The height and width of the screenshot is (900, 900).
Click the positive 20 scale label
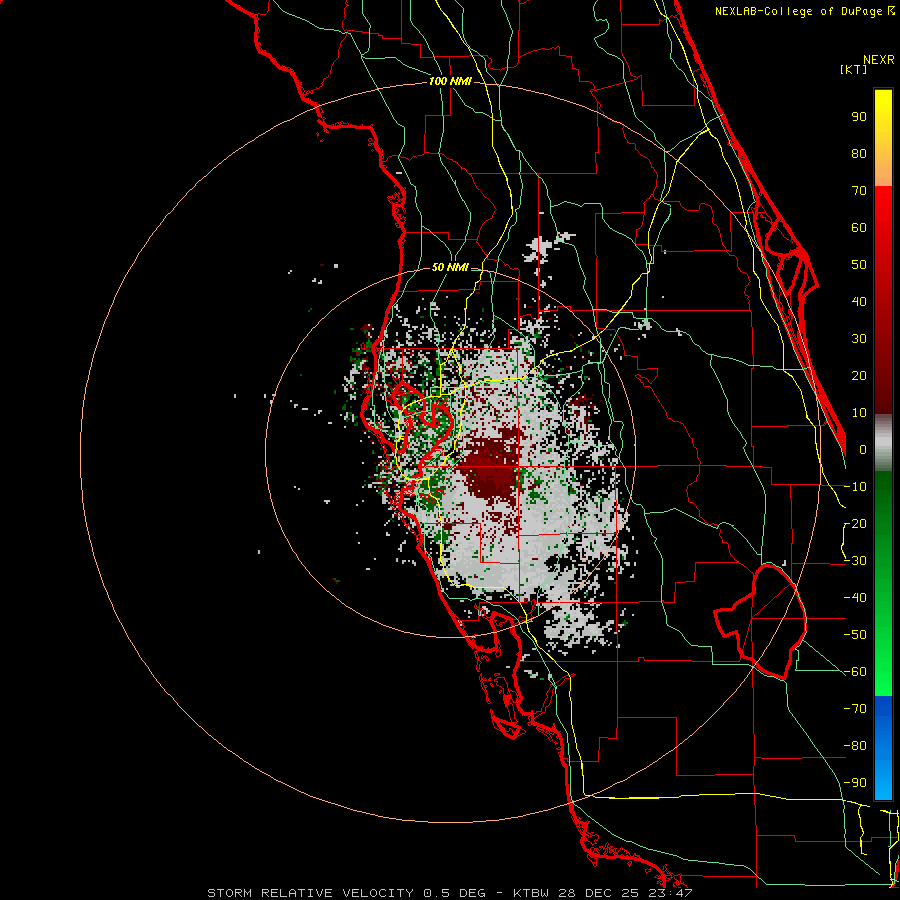click(x=859, y=376)
